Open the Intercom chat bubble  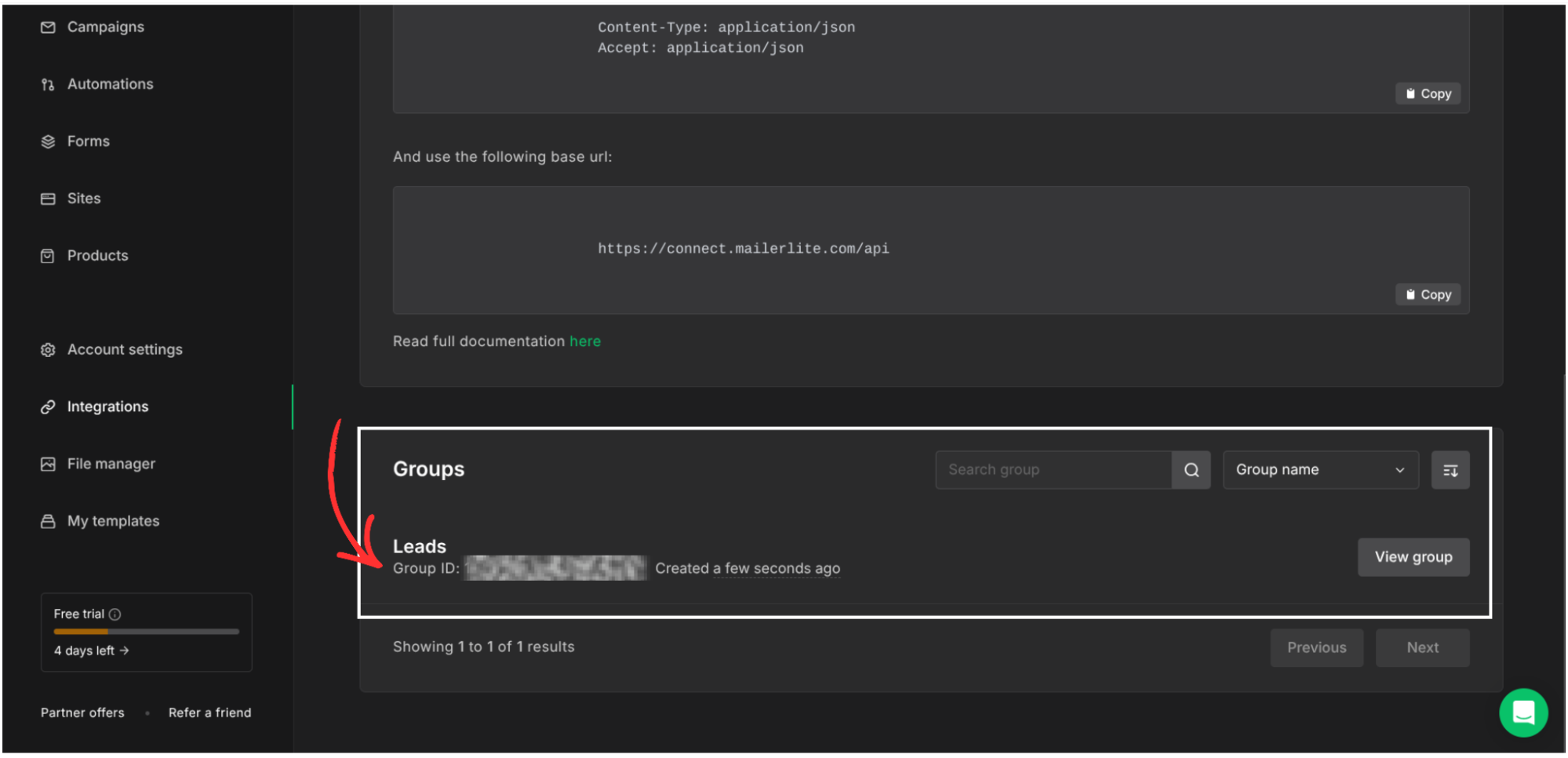click(1523, 712)
